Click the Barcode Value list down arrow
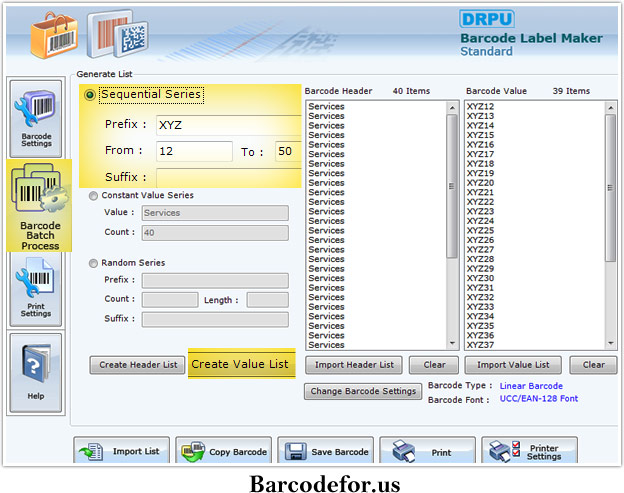 pyautogui.click(x=611, y=343)
